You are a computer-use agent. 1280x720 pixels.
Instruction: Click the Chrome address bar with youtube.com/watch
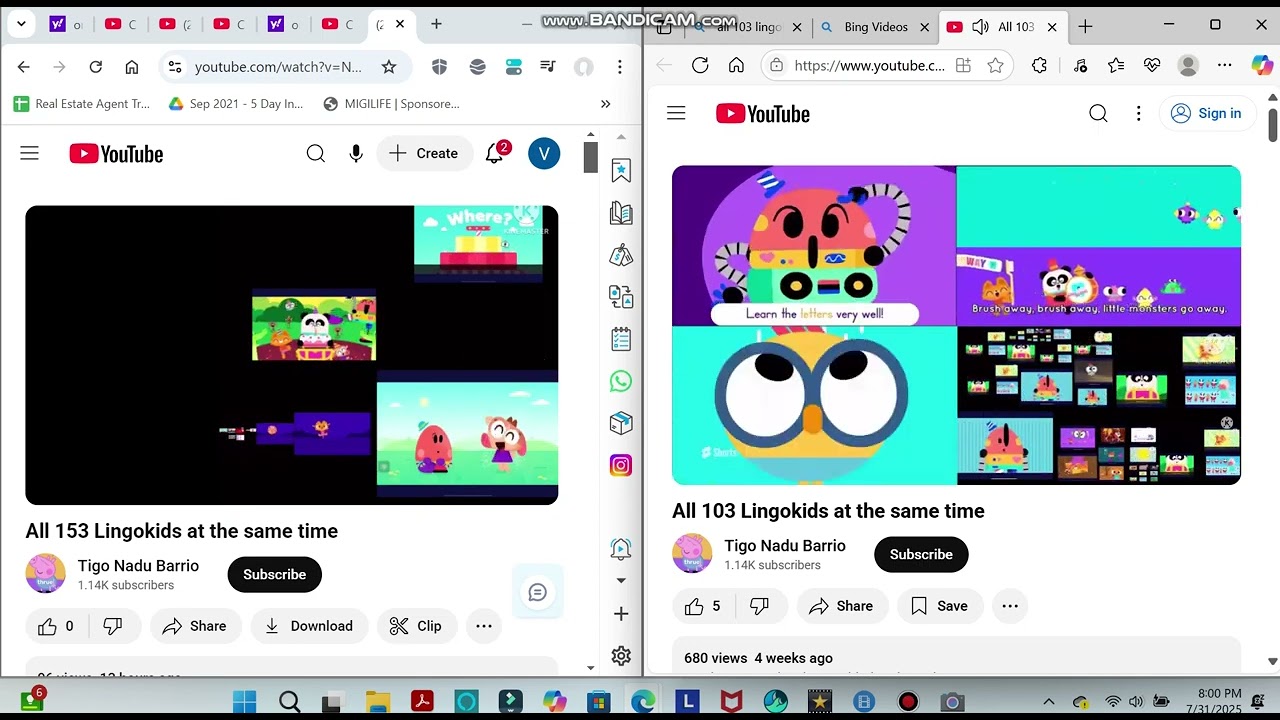278,67
